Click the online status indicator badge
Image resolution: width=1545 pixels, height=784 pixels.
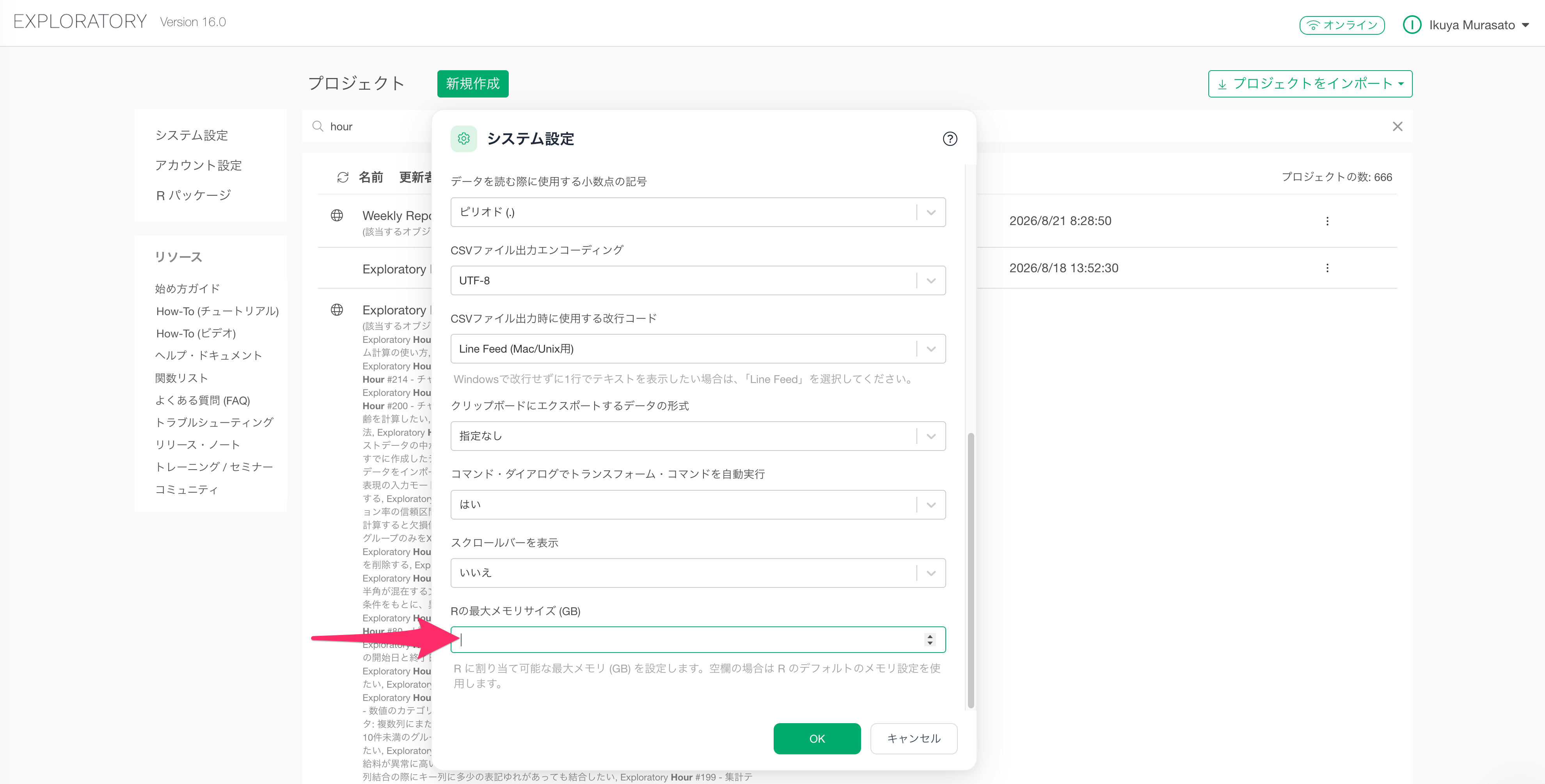point(1342,25)
